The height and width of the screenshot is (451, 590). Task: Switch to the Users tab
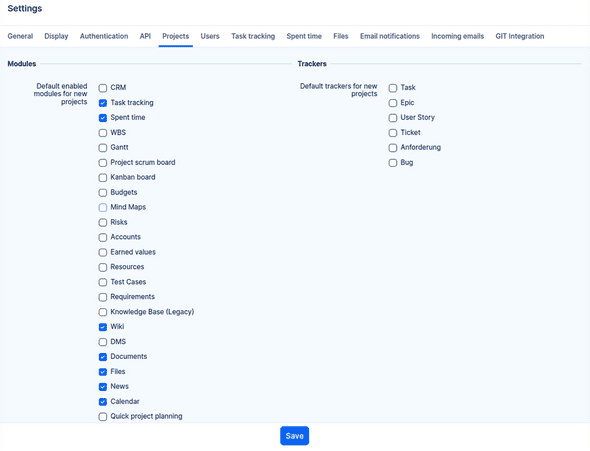210,36
